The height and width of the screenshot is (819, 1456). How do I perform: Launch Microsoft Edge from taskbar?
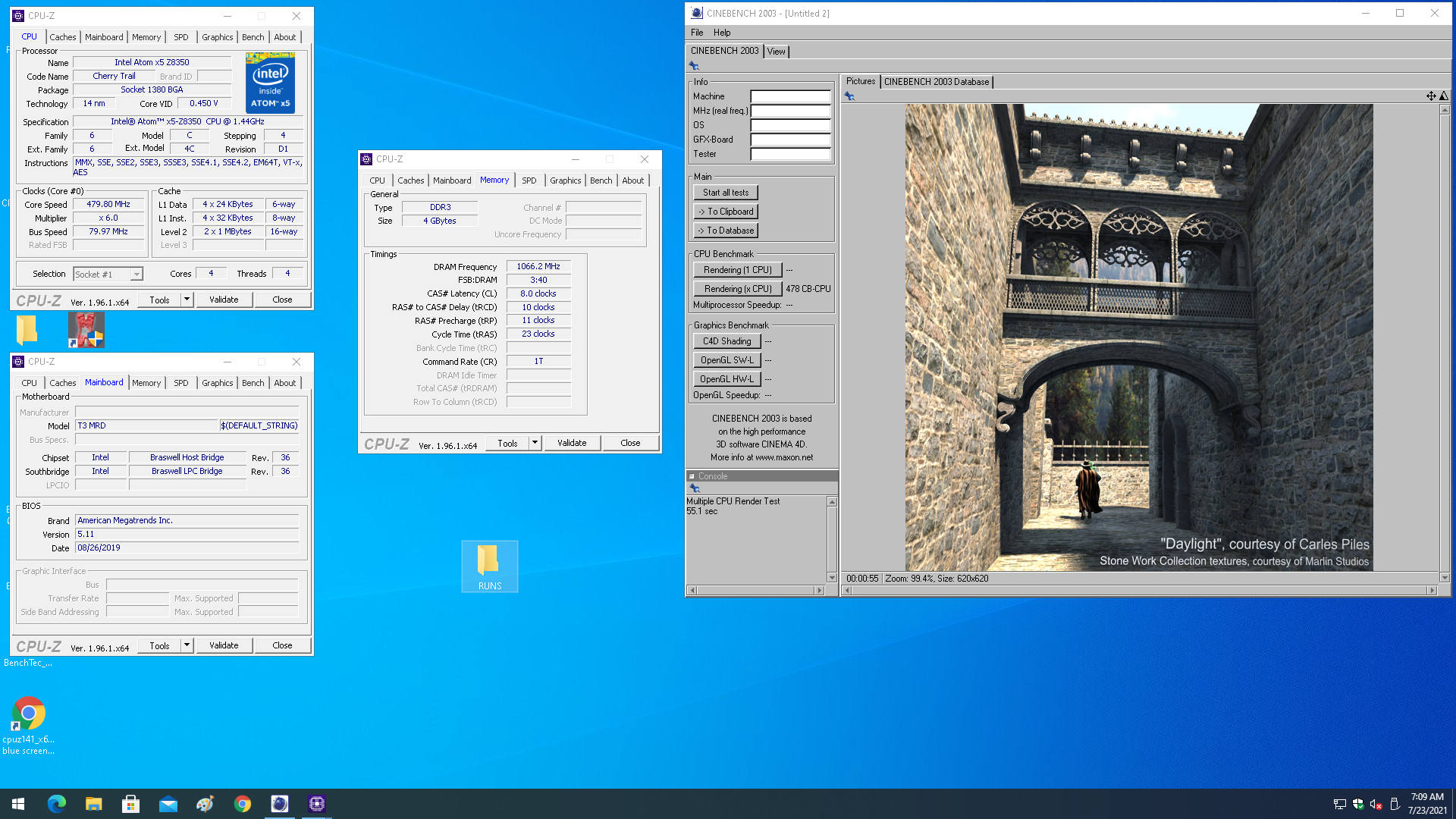pos(57,804)
